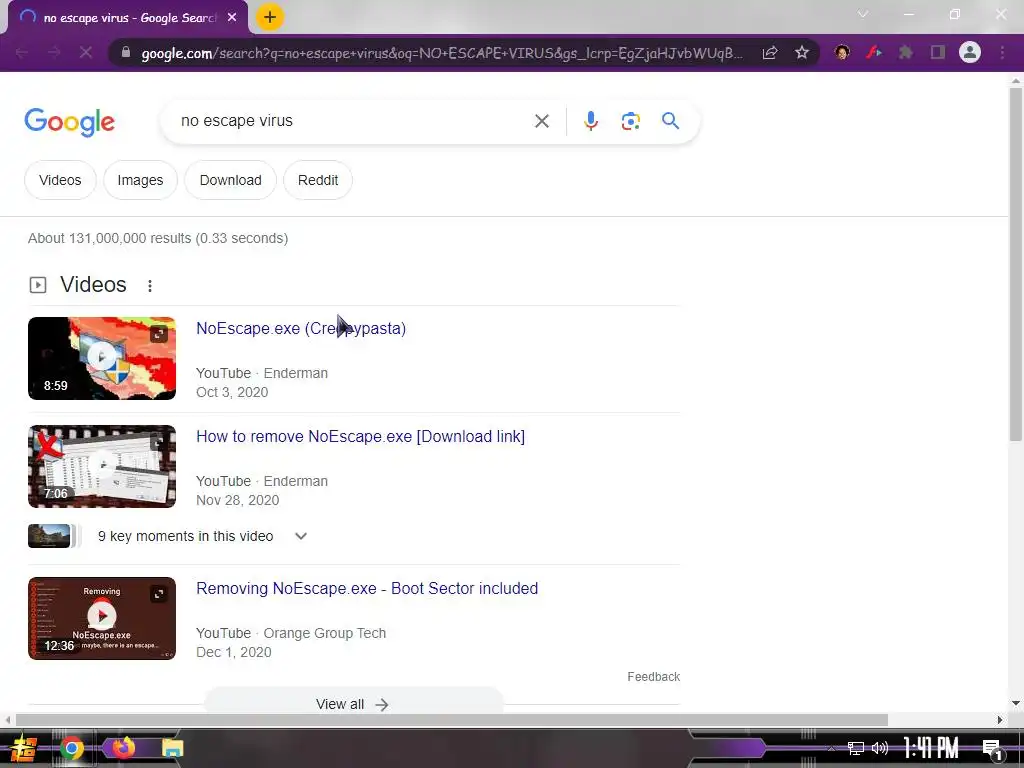Go to the Google homepage logo
This screenshot has width=1024, height=768.
click(70, 122)
